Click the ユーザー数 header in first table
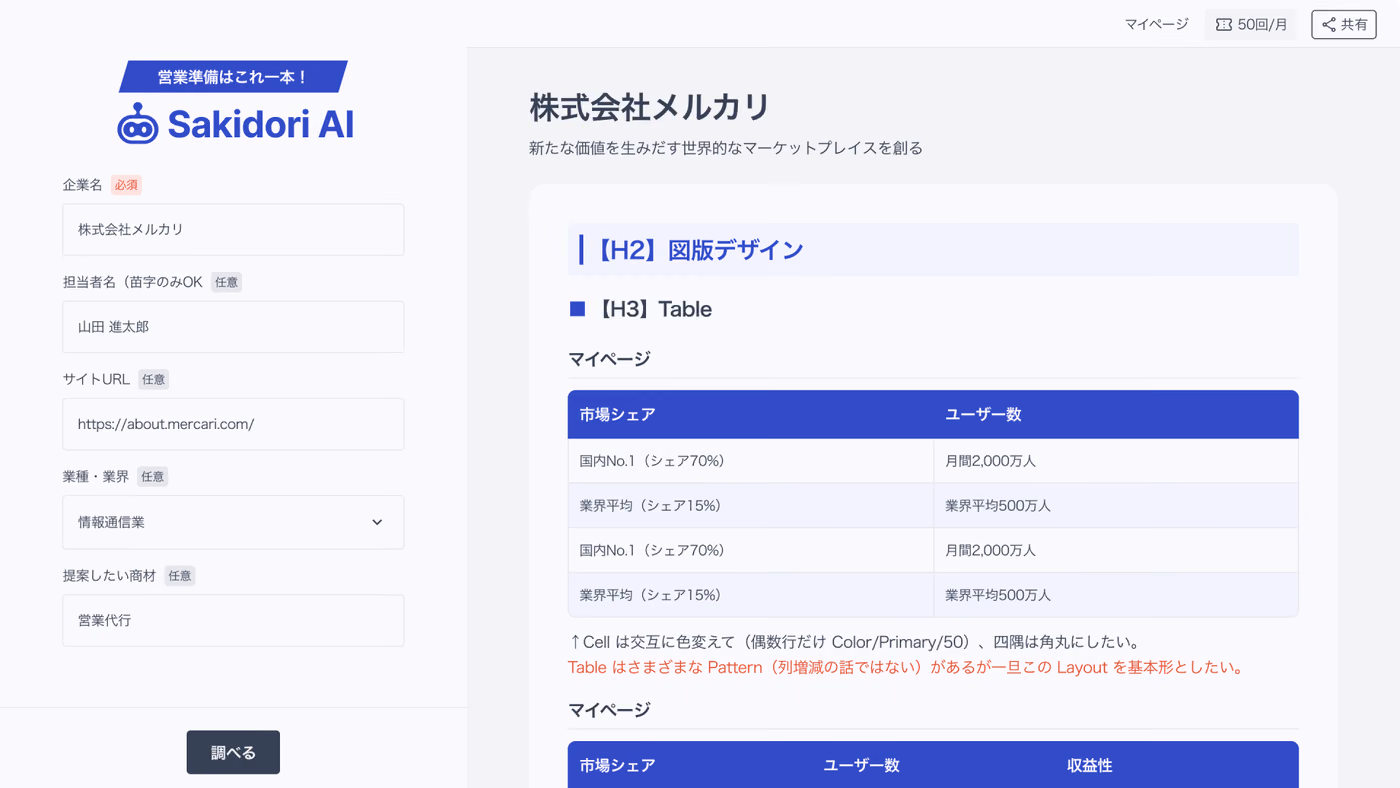The height and width of the screenshot is (788, 1400). [983, 414]
